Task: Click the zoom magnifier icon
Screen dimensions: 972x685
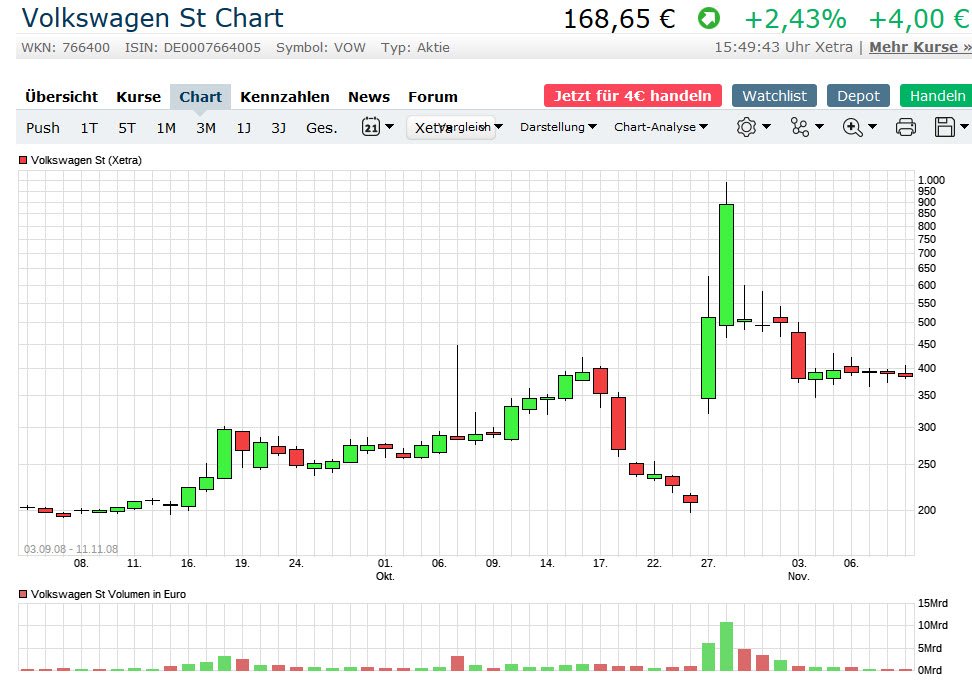Action: pyautogui.click(x=852, y=128)
